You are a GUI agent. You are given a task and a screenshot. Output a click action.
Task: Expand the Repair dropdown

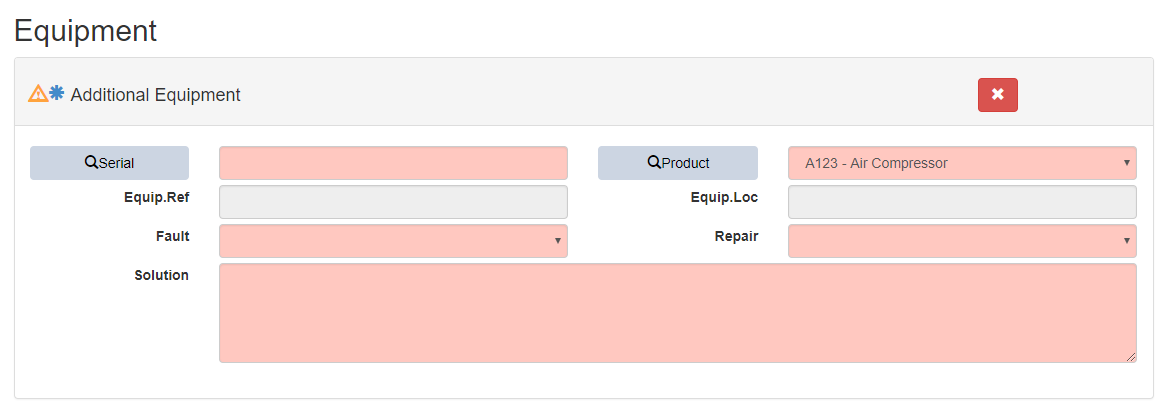962,241
